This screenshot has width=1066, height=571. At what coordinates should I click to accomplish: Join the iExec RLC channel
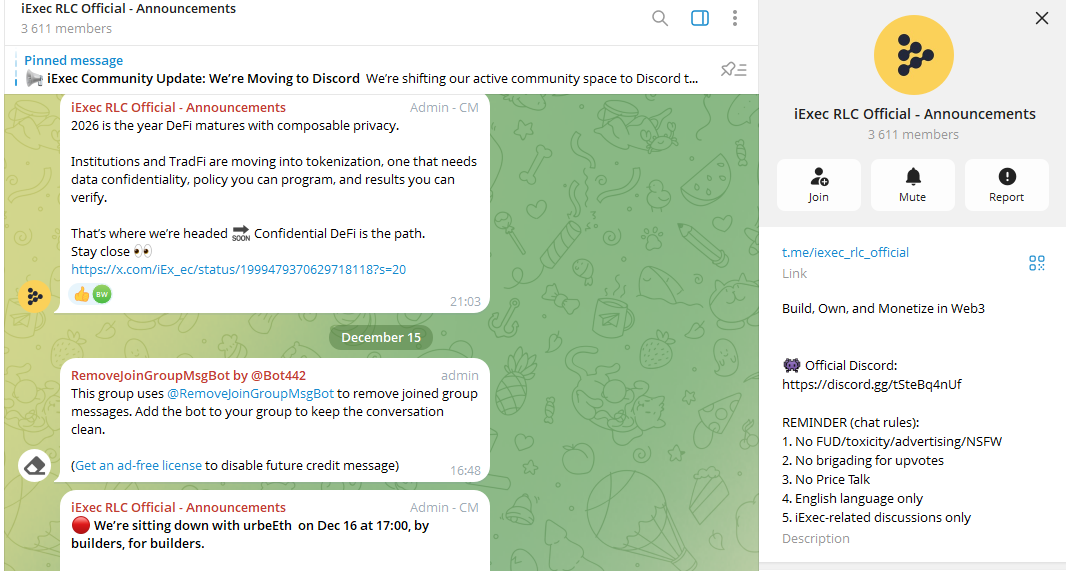819,185
